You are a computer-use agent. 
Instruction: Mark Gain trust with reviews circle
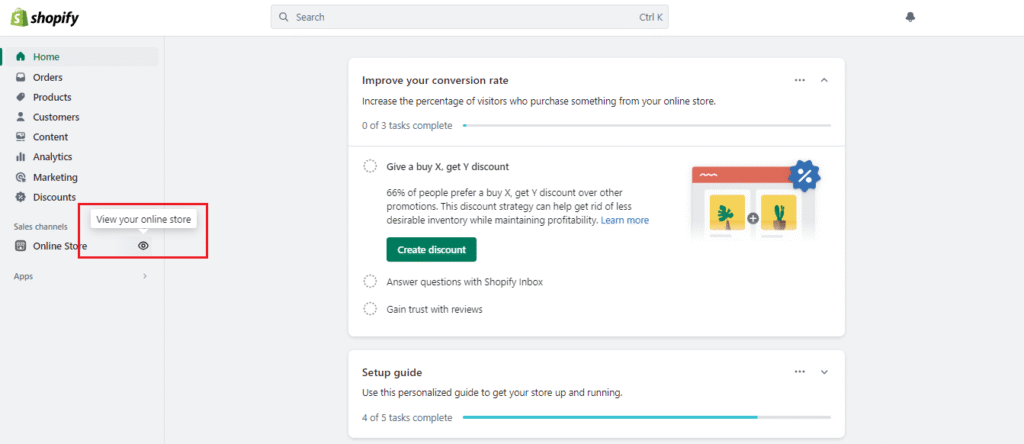(370, 309)
